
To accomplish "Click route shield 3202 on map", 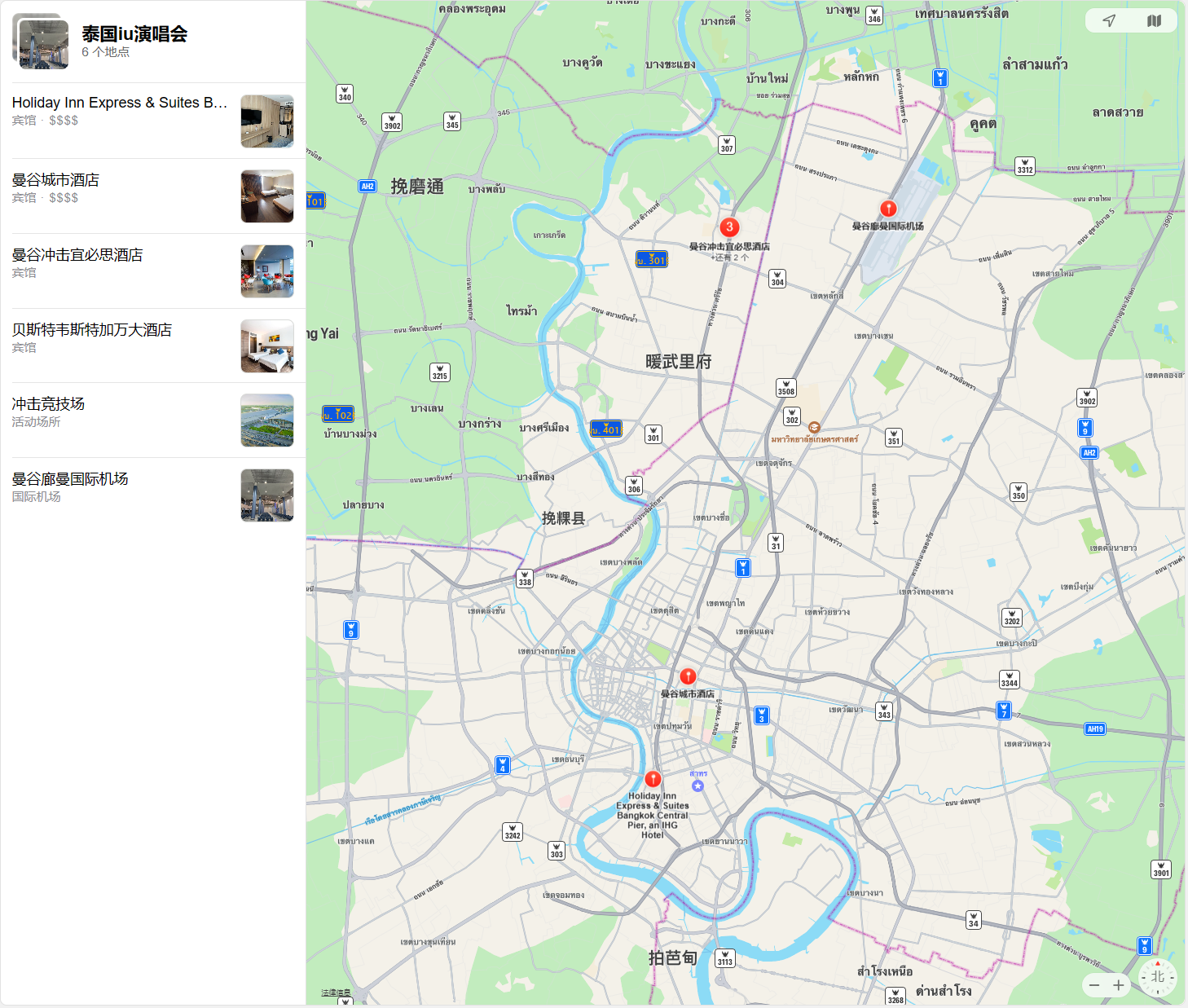I will pos(1011,618).
